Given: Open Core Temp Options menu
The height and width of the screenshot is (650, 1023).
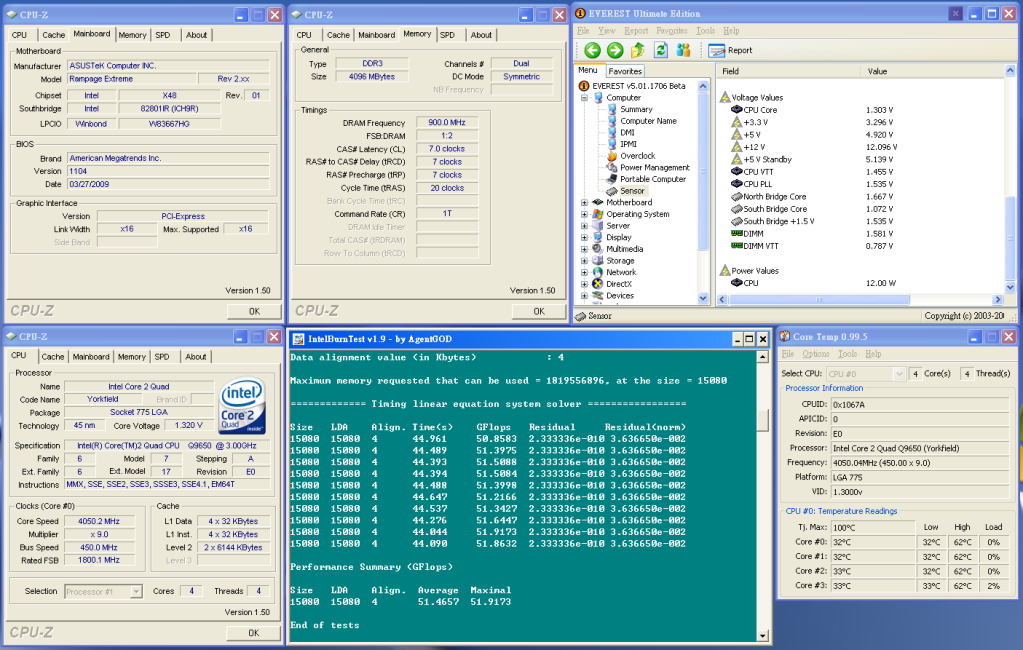Looking at the screenshot, I should [816, 354].
